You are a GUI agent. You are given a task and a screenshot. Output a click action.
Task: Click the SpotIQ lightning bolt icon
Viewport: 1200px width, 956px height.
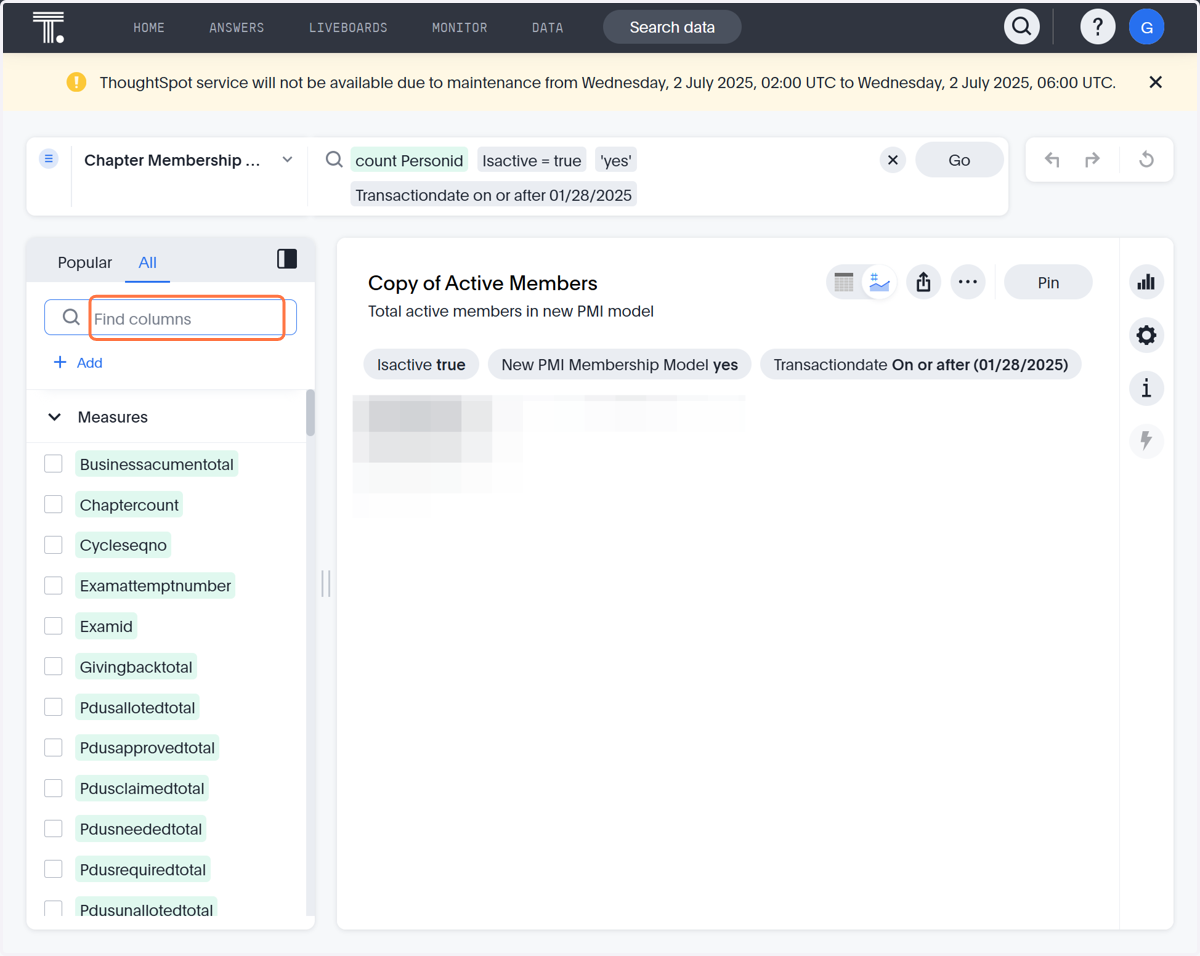click(x=1146, y=440)
